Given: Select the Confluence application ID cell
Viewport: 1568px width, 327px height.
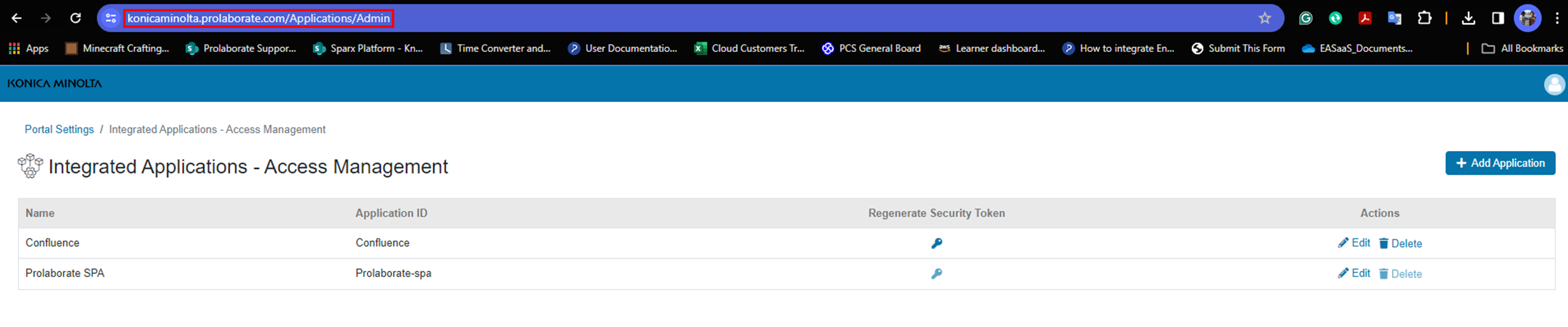Looking at the screenshot, I should (x=382, y=243).
